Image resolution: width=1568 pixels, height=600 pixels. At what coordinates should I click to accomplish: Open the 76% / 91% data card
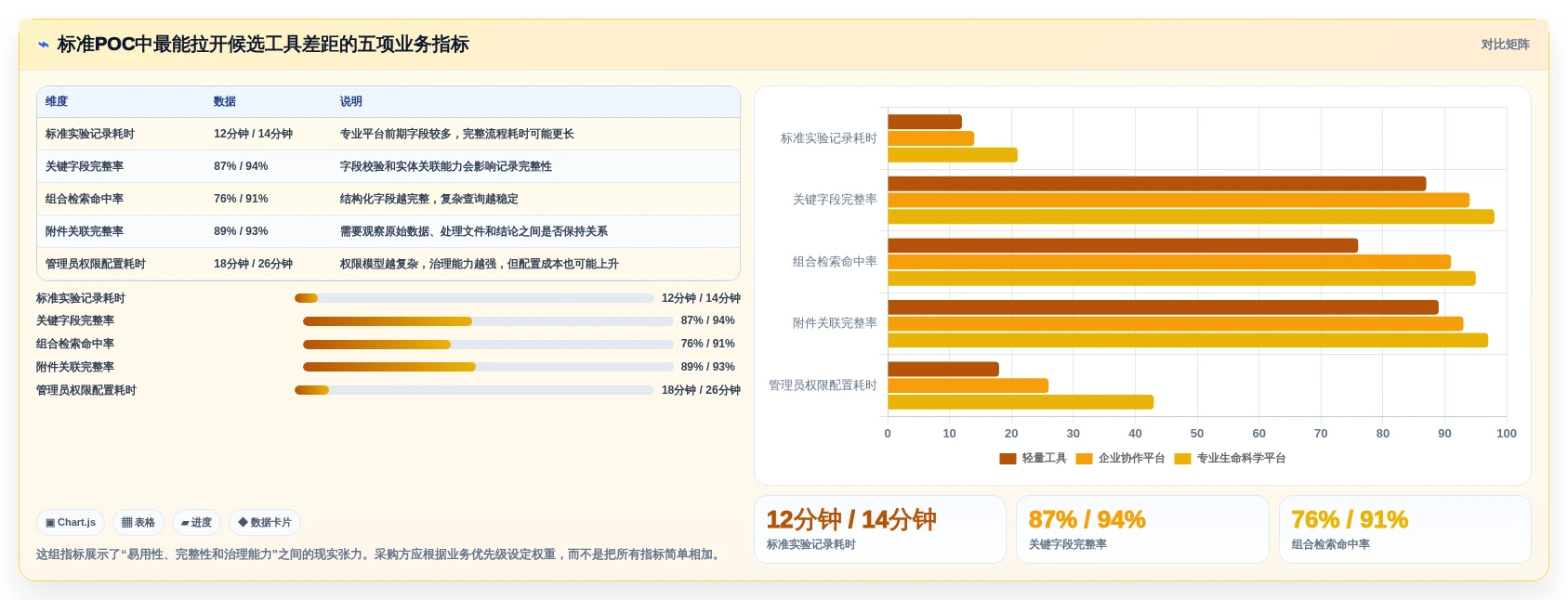coord(1405,529)
